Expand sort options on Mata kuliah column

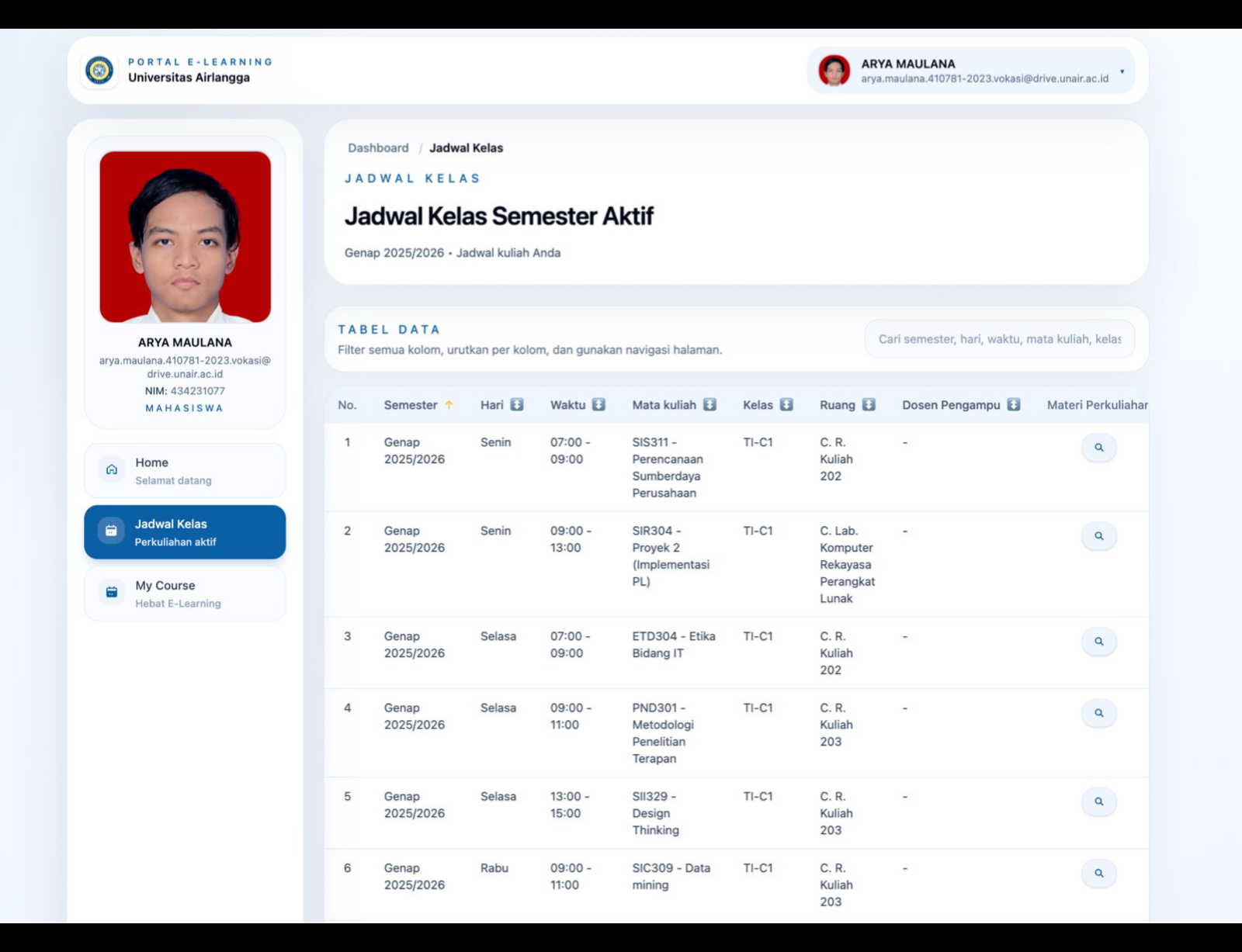[x=709, y=404]
